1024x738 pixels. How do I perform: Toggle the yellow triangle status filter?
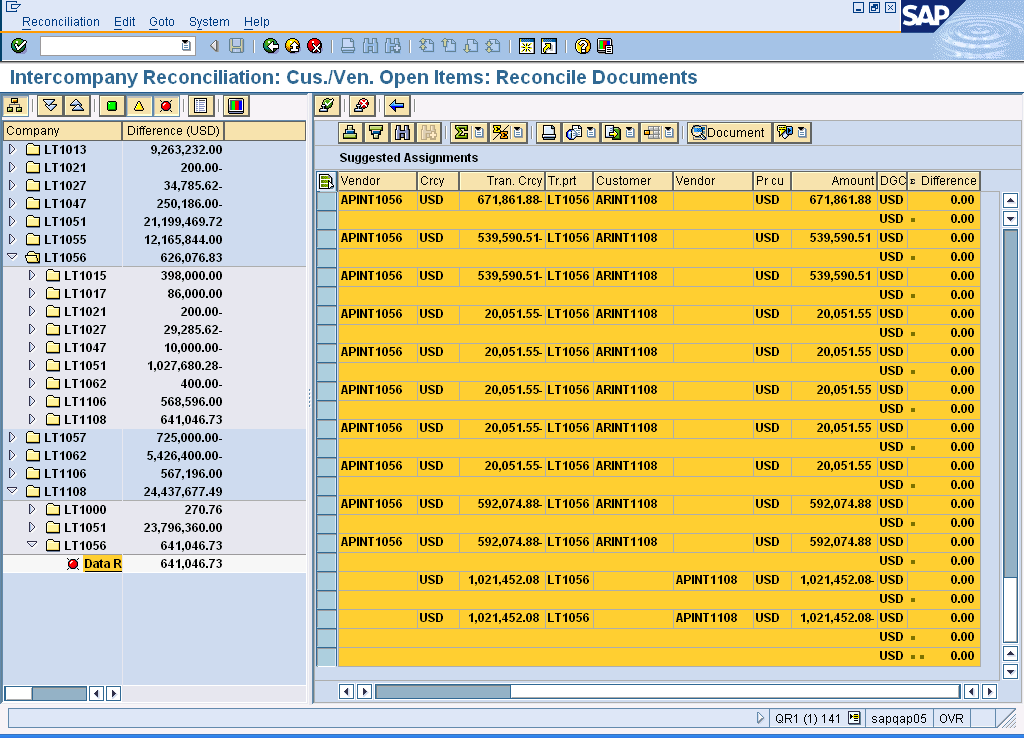[x=138, y=106]
